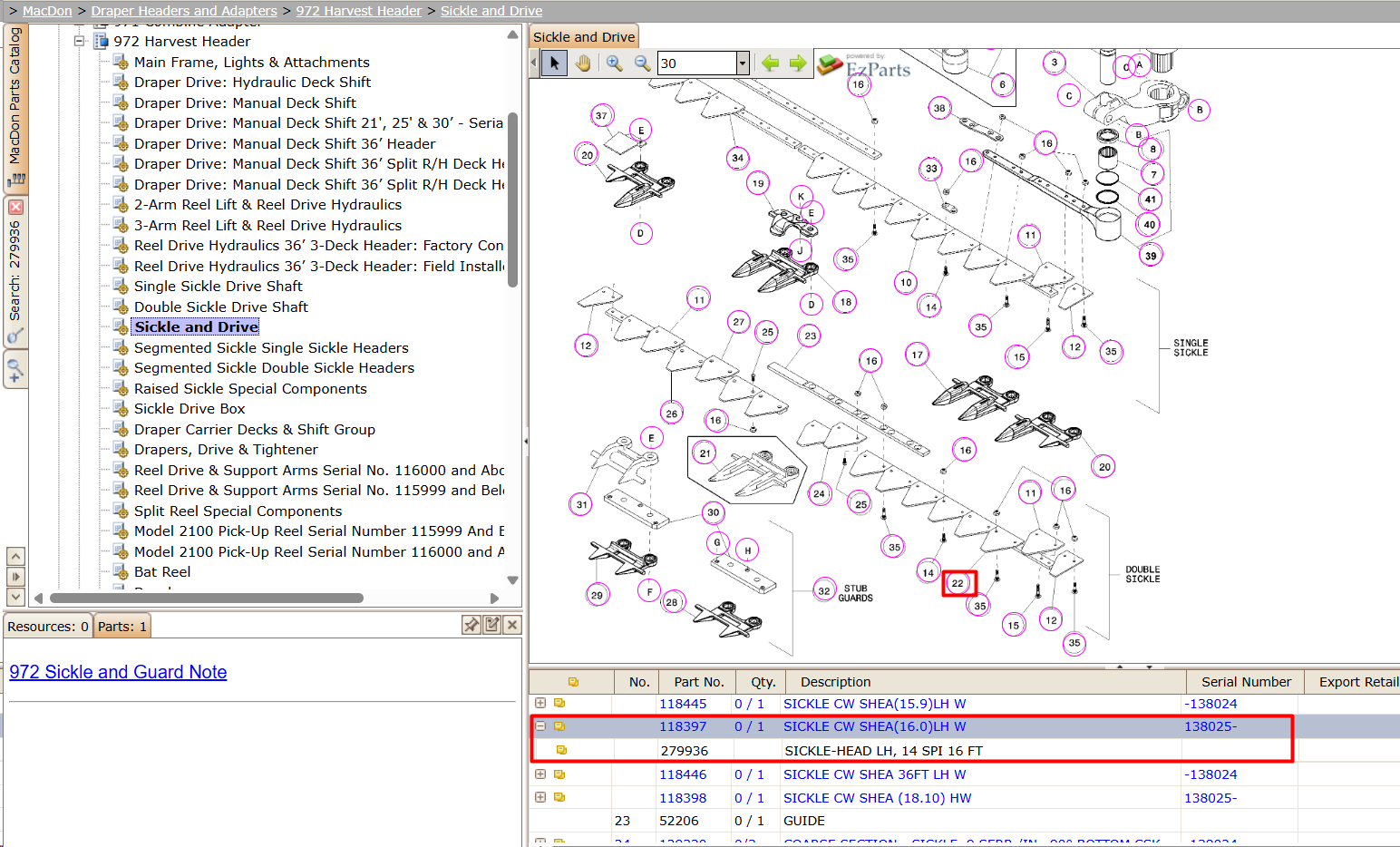Click the EzParts logo
1400x847 pixels.
[864, 65]
